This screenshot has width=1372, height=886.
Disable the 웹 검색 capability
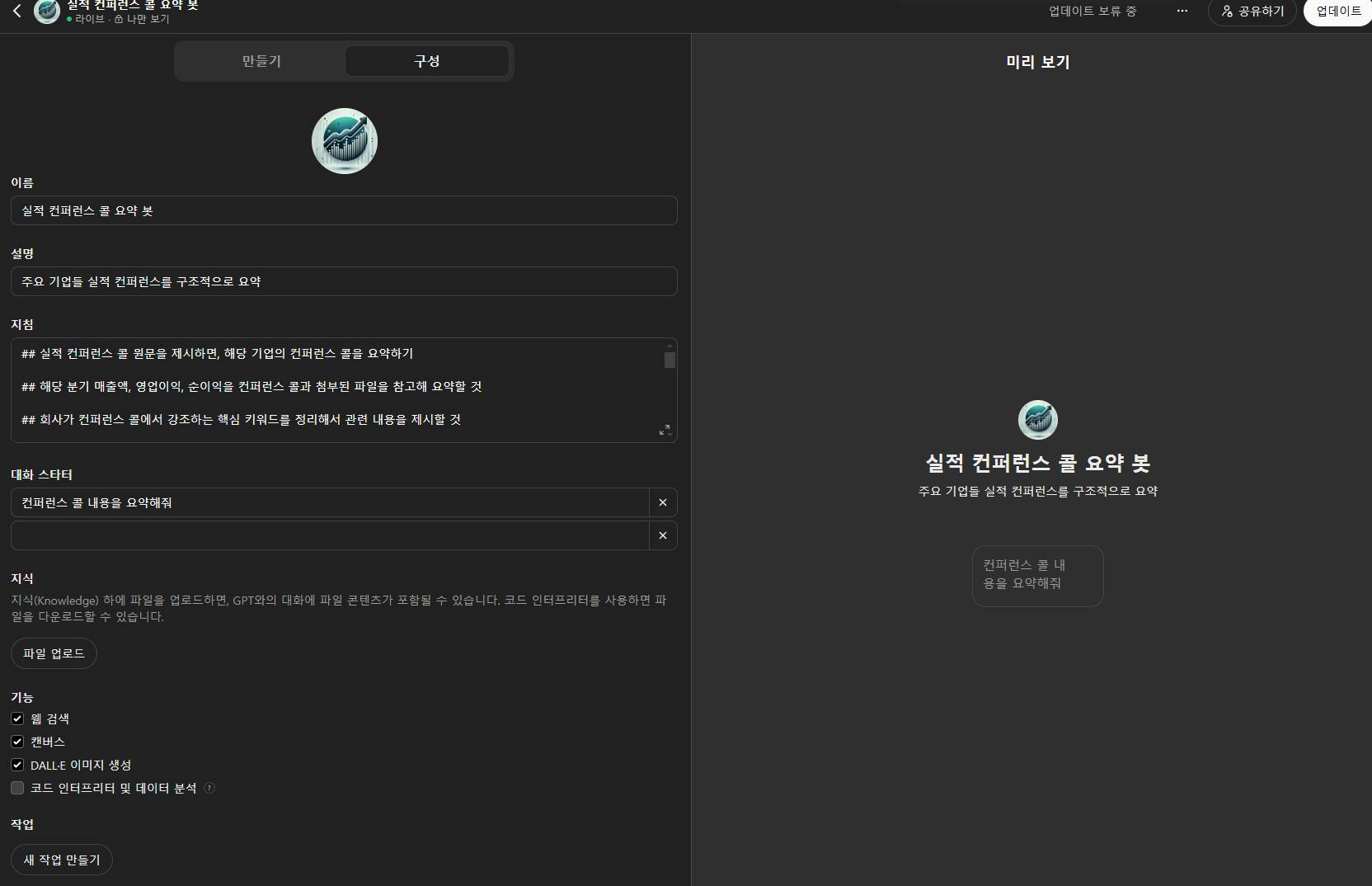pyautogui.click(x=17, y=719)
